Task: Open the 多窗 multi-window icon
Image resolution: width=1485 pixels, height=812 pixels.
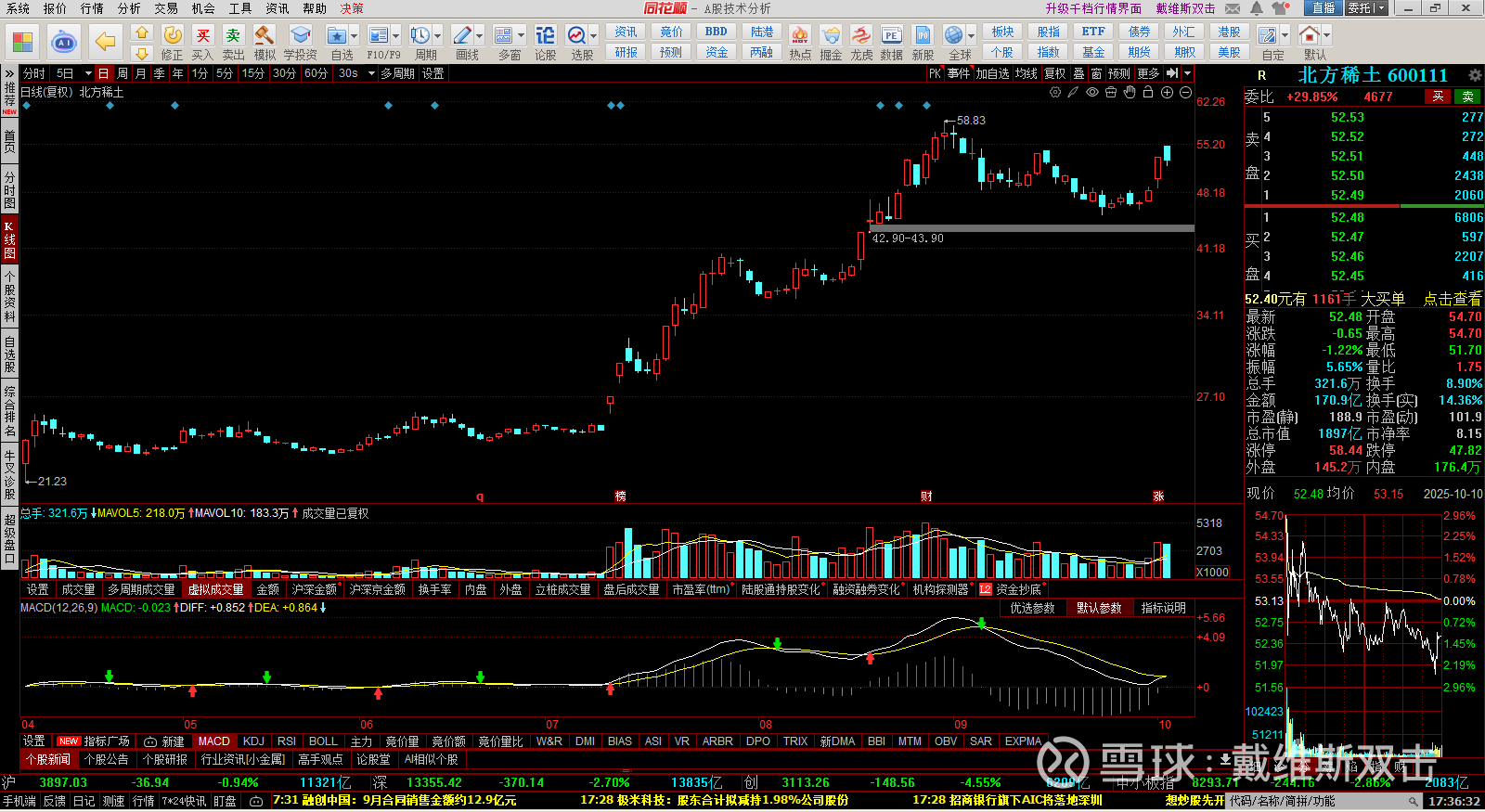Action: (x=504, y=35)
